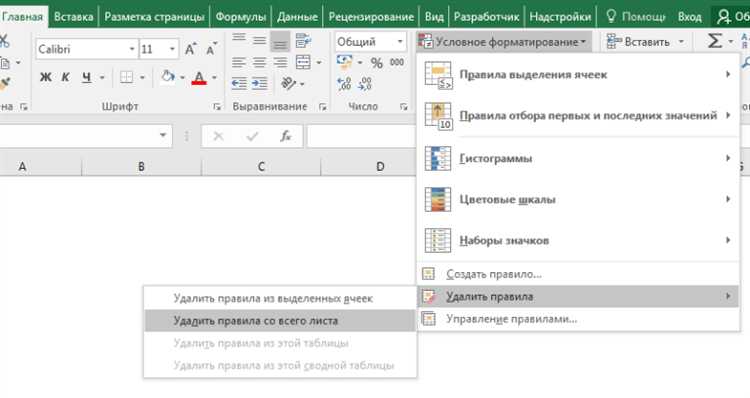Toggle bold (Ж) formatting

(x=45, y=77)
